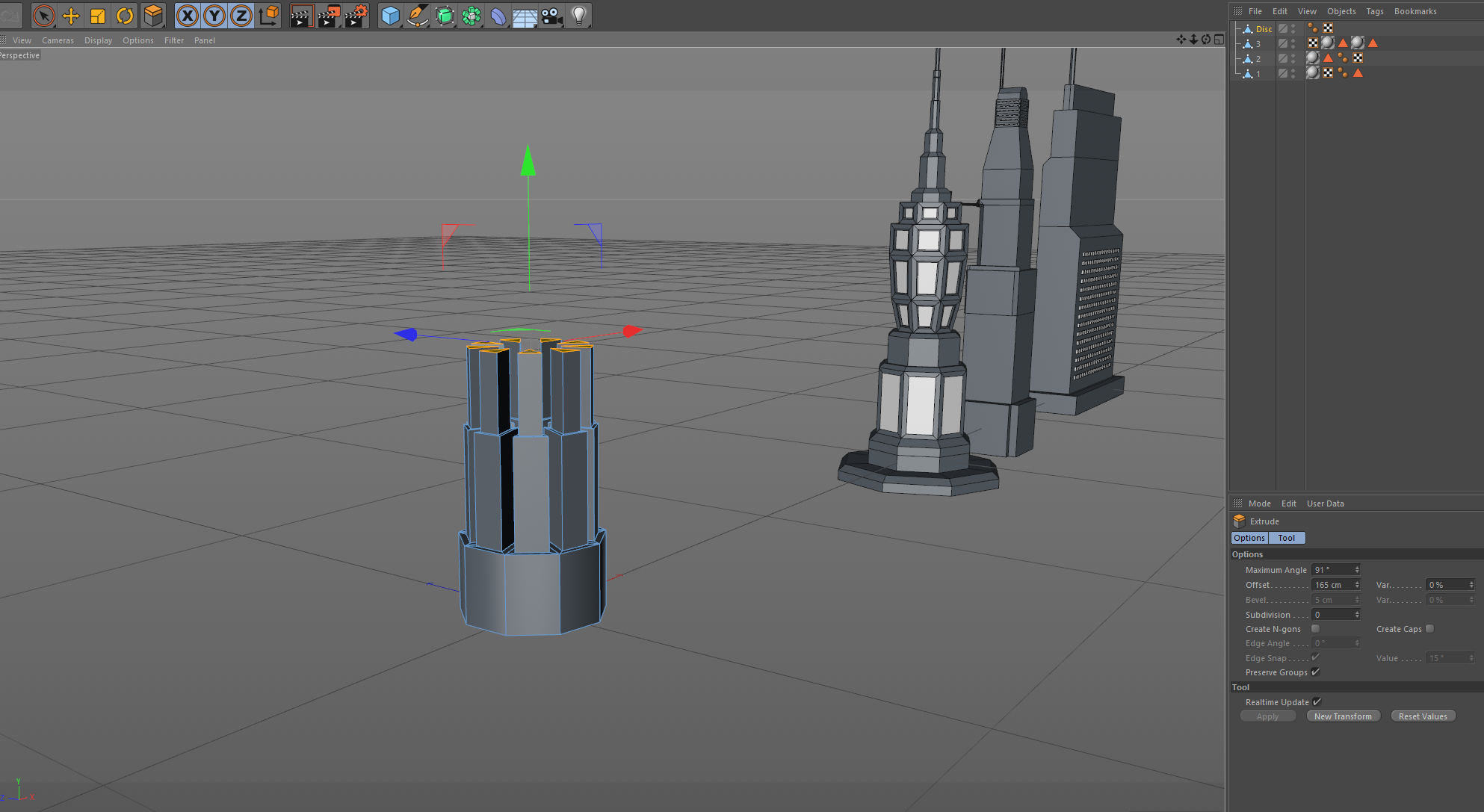Switch to the Tool tab
This screenshot has height=812, width=1484.
click(1287, 538)
